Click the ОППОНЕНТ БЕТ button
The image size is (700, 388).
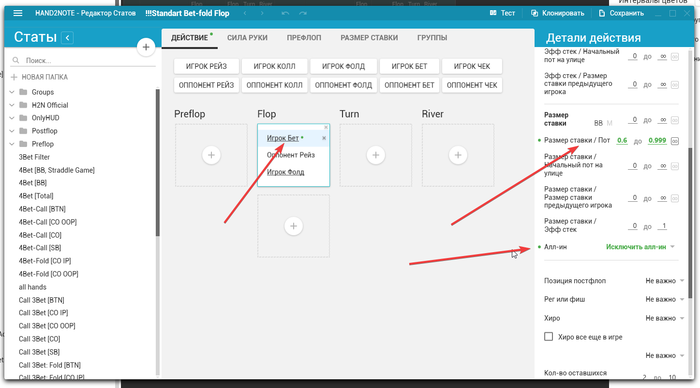click(x=409, y=85)
